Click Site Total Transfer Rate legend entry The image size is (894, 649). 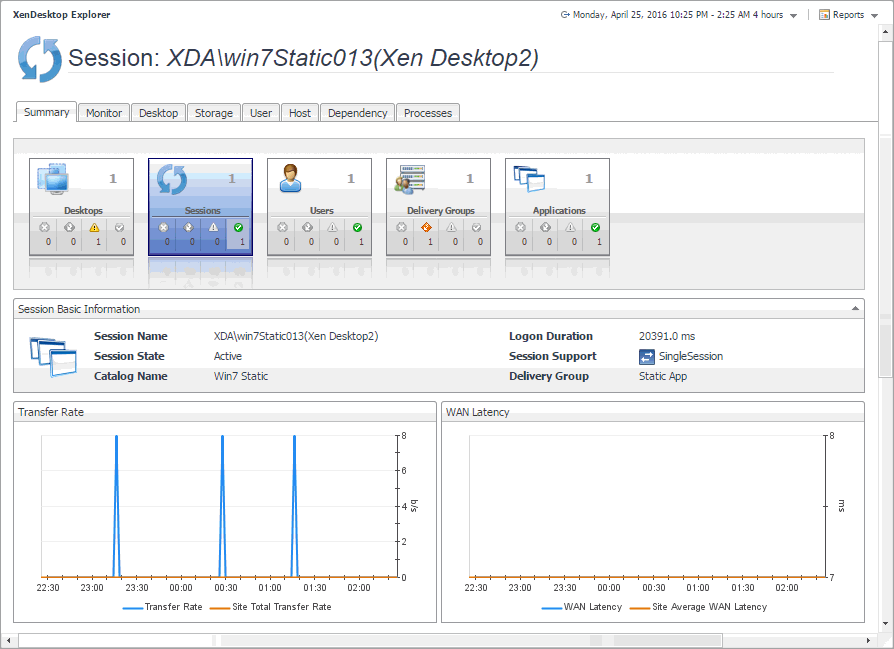tap(271, 607)
